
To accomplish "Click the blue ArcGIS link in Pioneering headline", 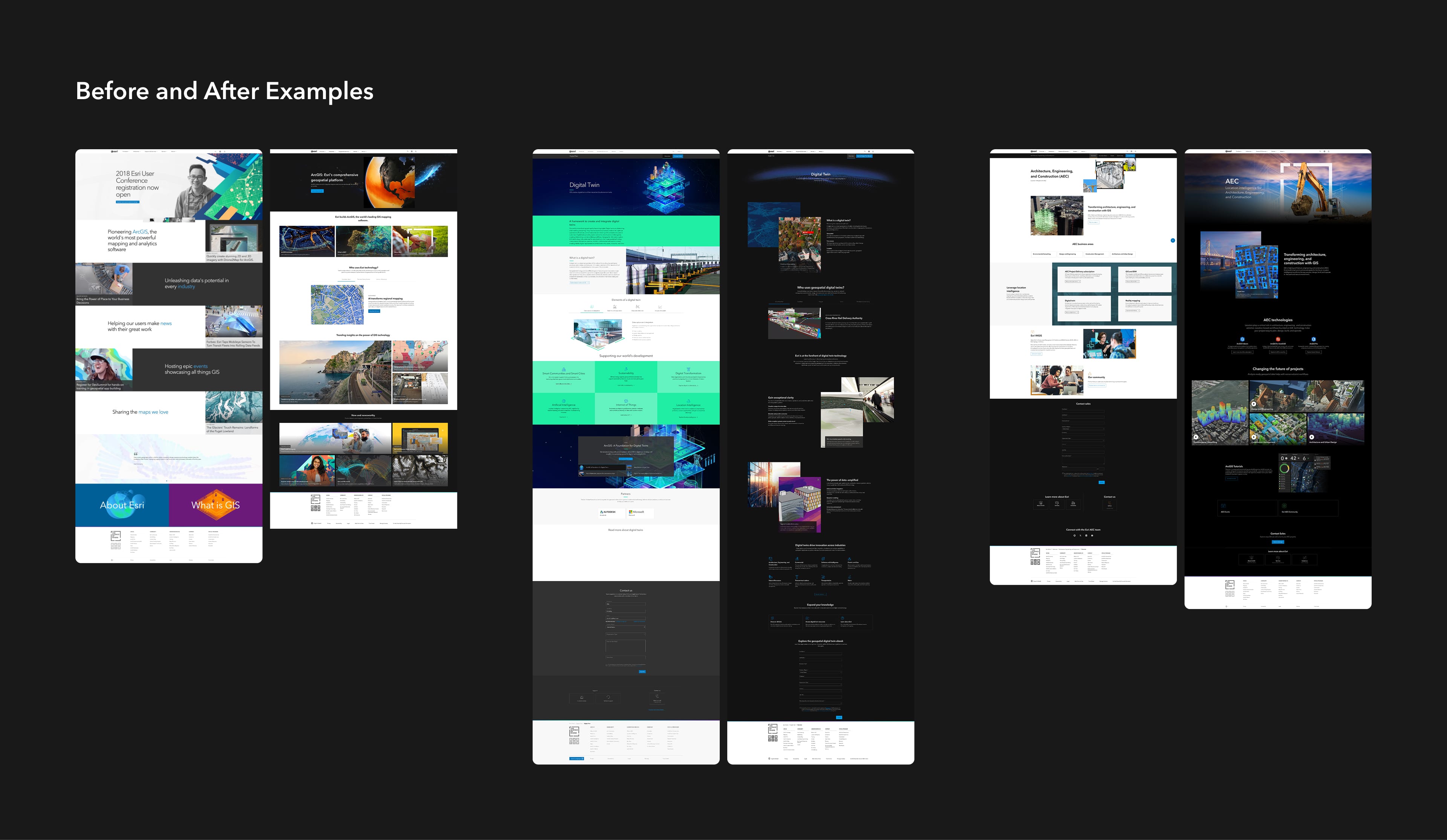I will coord(140,232).
